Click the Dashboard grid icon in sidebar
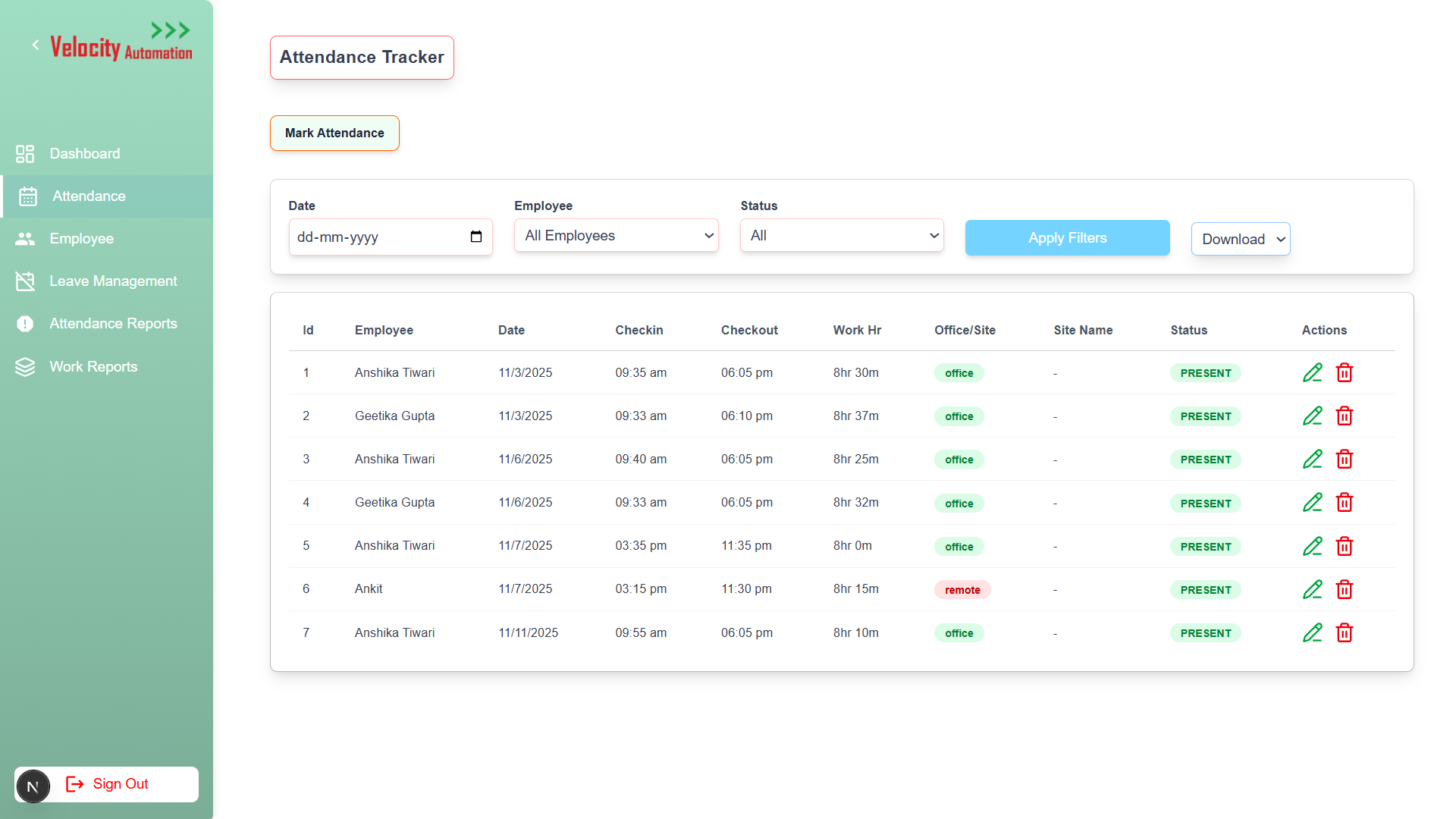The height and width of the screenshot is (819, 1456). [25, 154]
